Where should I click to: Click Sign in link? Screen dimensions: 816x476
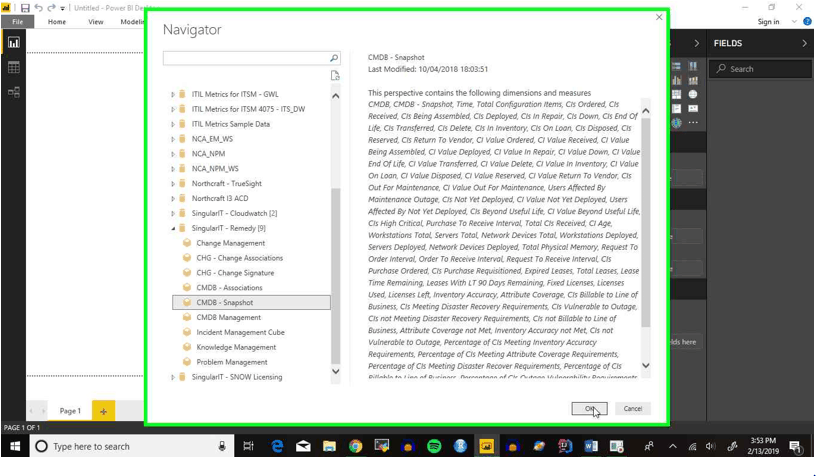pyautogui.click(x=768, y=22)
